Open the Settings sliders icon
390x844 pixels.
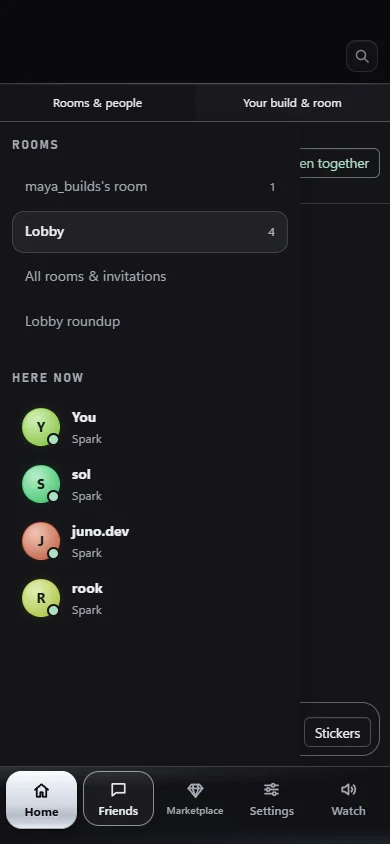(x=271, y=790)
